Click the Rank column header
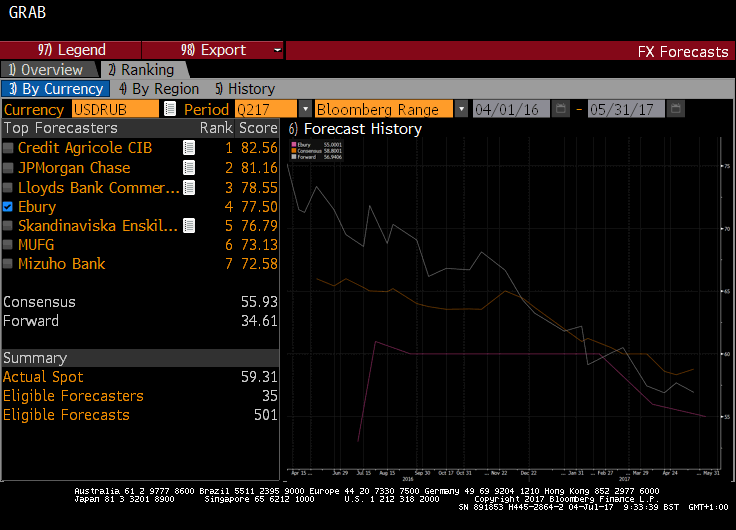 pyautogui.click(x=216, y=128)
